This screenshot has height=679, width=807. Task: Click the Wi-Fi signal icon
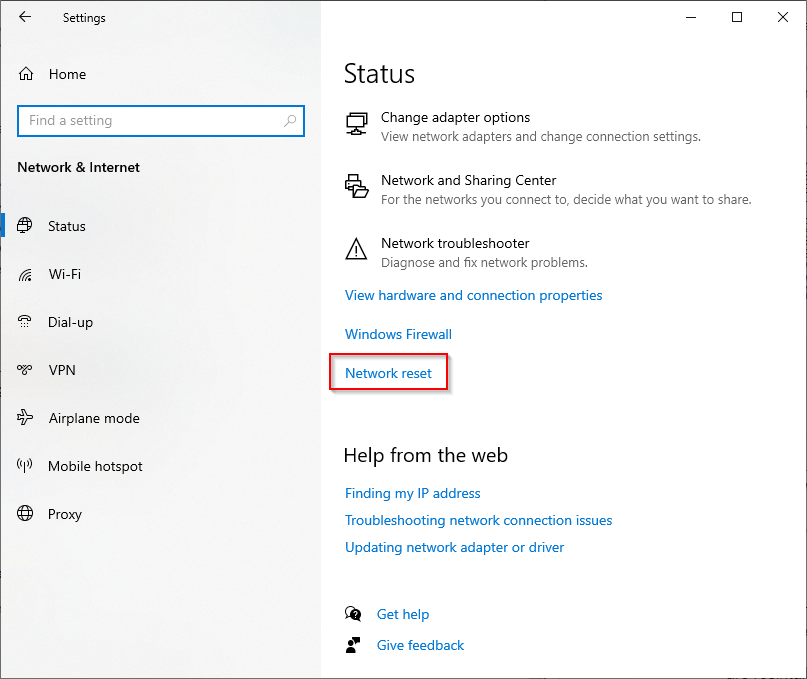(26, 274)
